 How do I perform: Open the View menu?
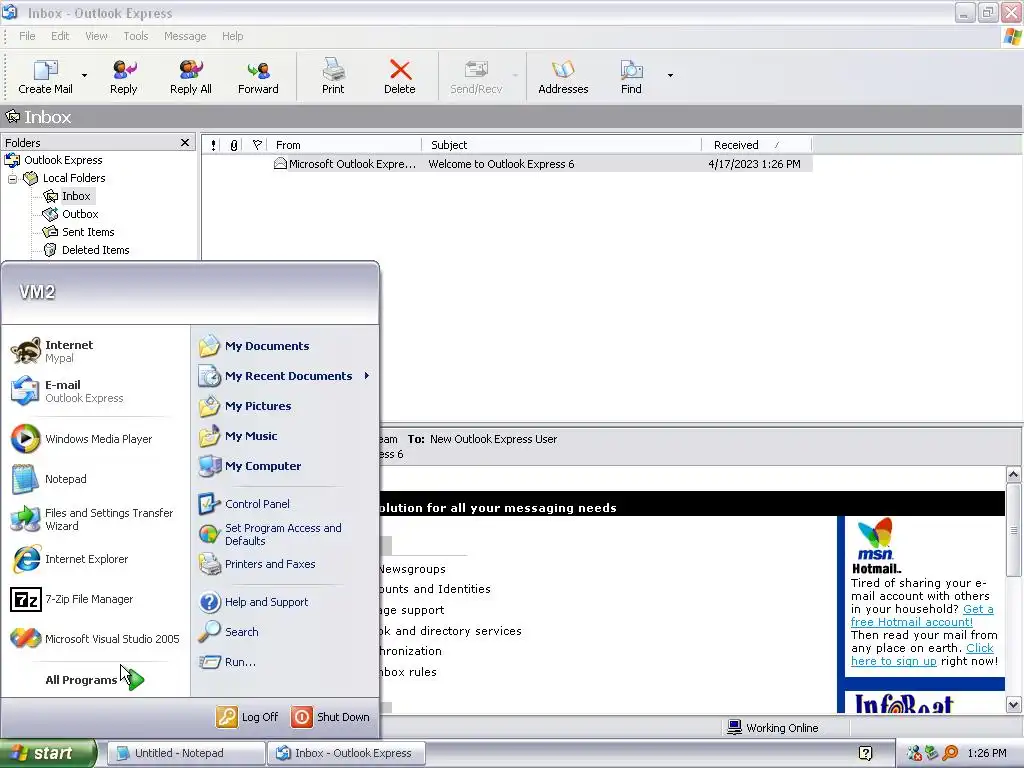coord(96,36)
